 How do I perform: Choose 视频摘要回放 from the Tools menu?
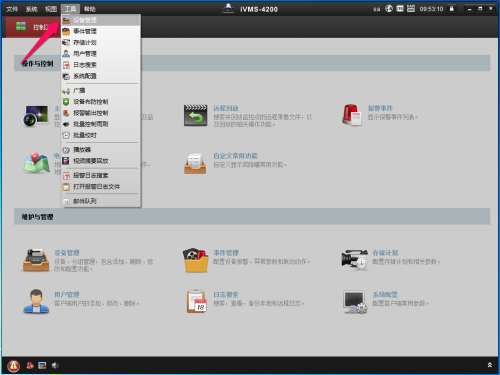[101, 161]
